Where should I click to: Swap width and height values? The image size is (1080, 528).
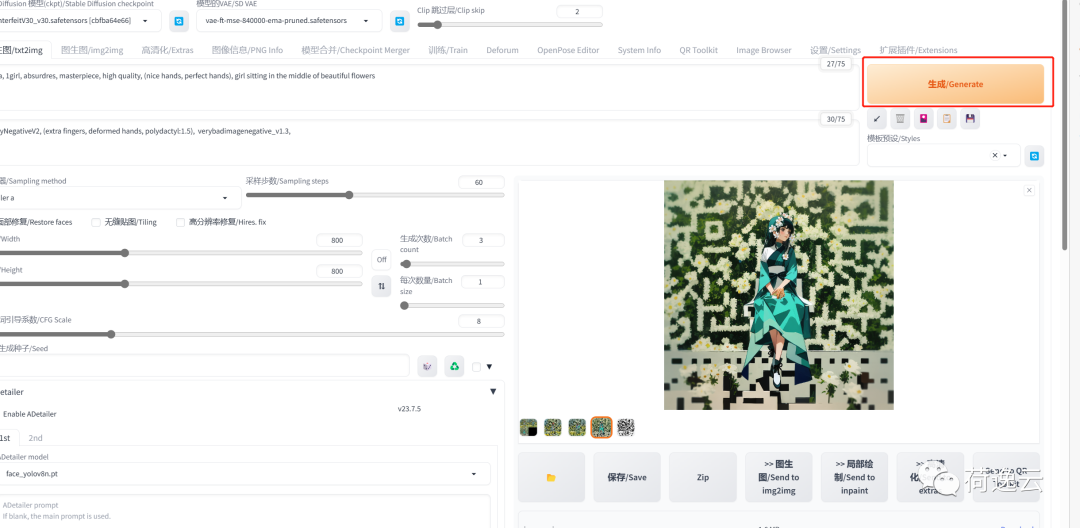381,286
